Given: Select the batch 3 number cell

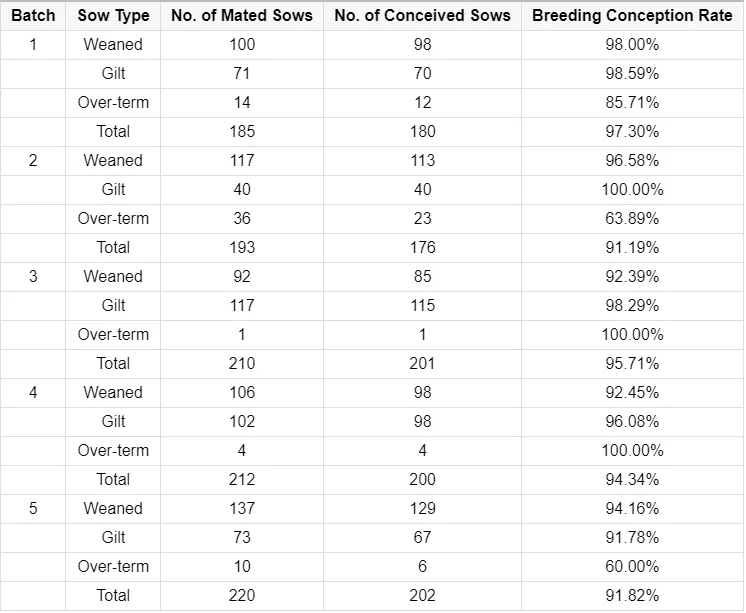Looking at the screenshot, I should click(x=33, y=277).
